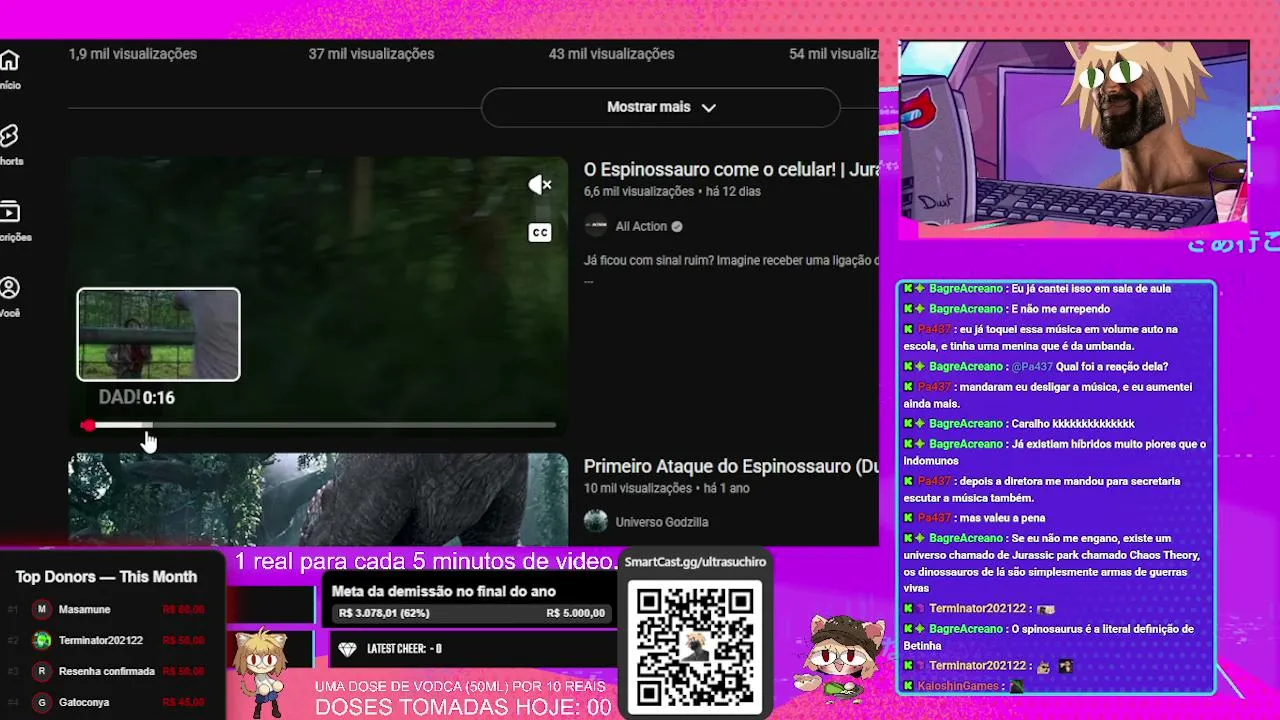Screen dimensions: 1280x720
Task: Click the donation goal bar at 'R$ 3.078,01 (62%)'
Action: click(472, 613)
